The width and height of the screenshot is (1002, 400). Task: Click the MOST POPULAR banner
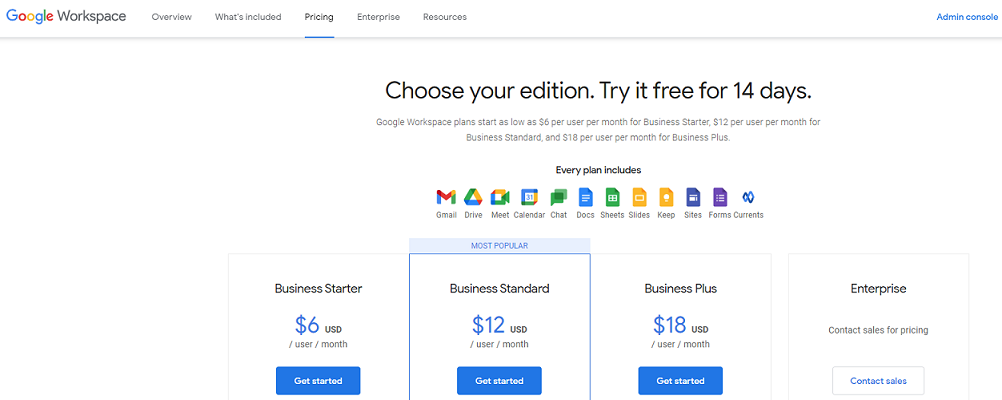coord(500,245)
